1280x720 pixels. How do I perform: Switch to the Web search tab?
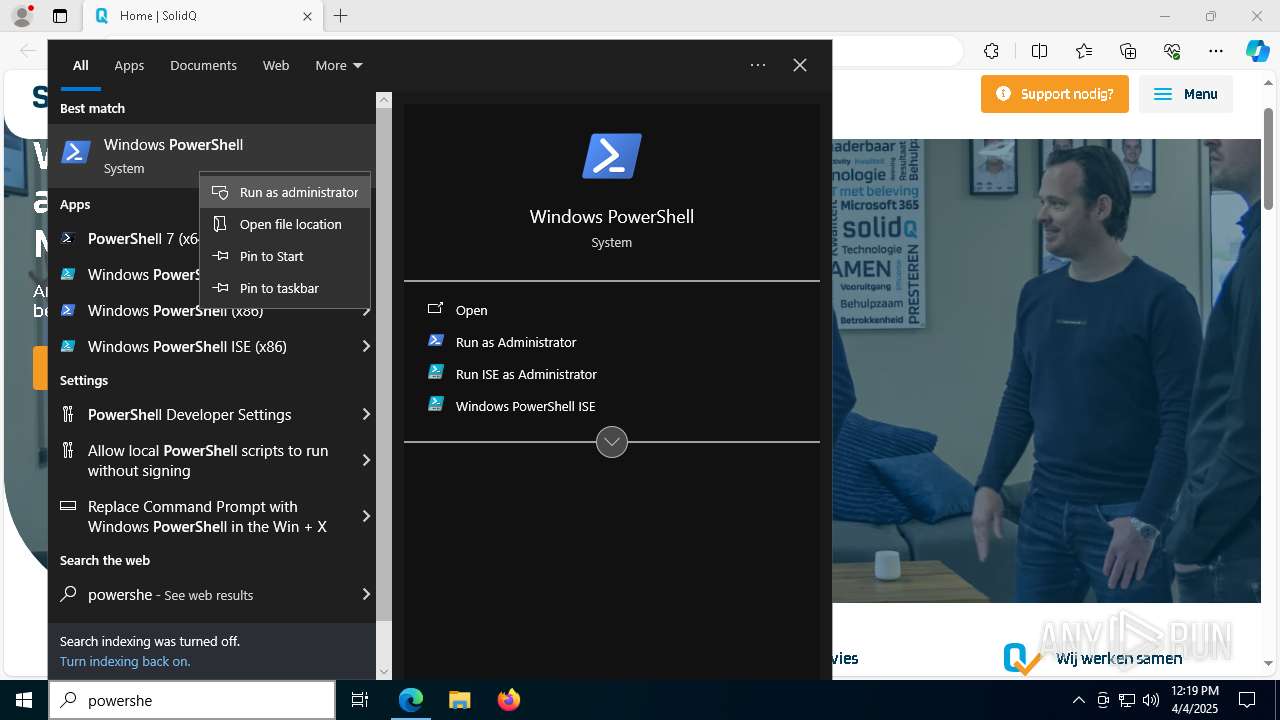[x=276, y=65]
